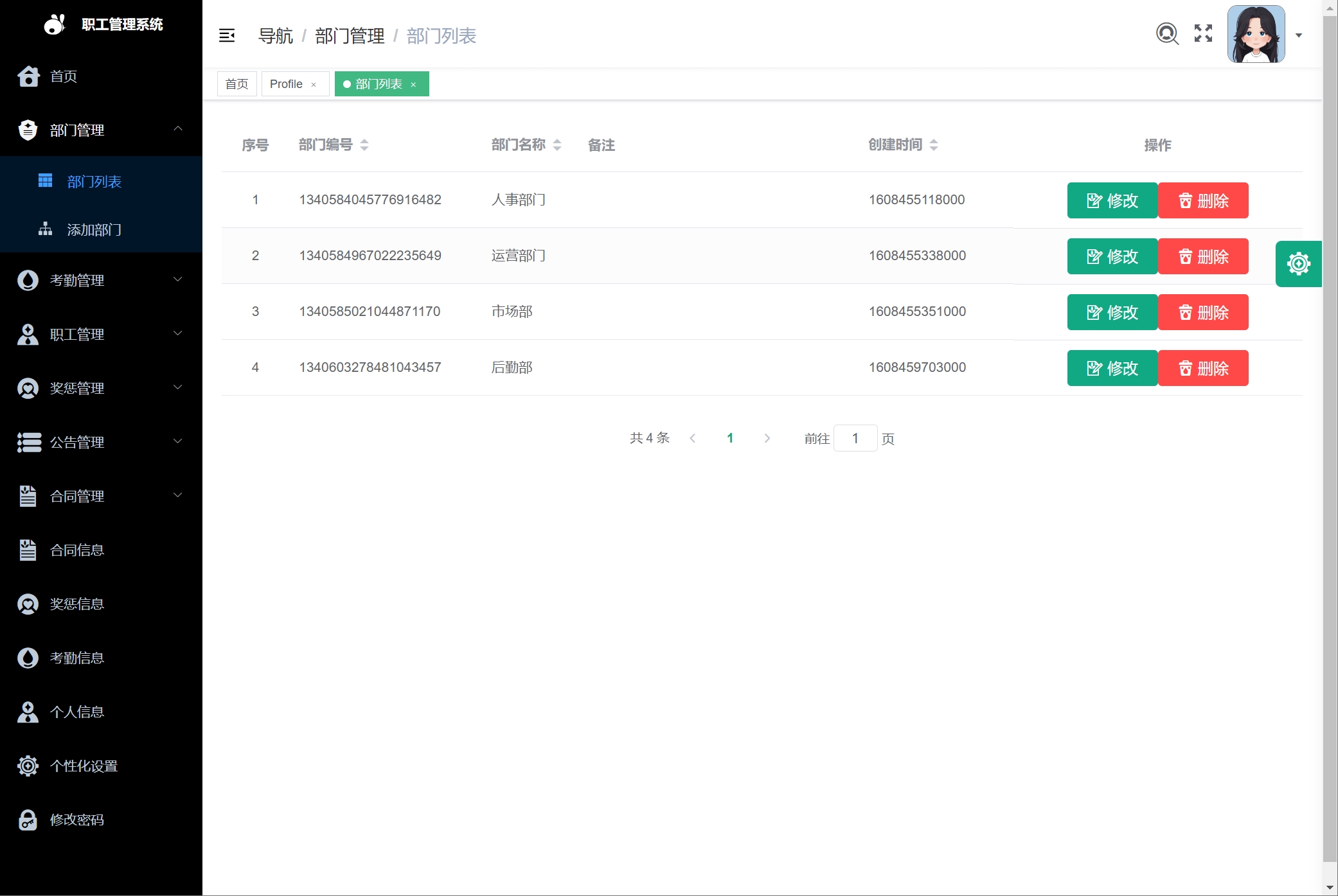Collapse sidebar with the hamburger icon
Viewport: 1338px width, 896px height.
(227, 35)
